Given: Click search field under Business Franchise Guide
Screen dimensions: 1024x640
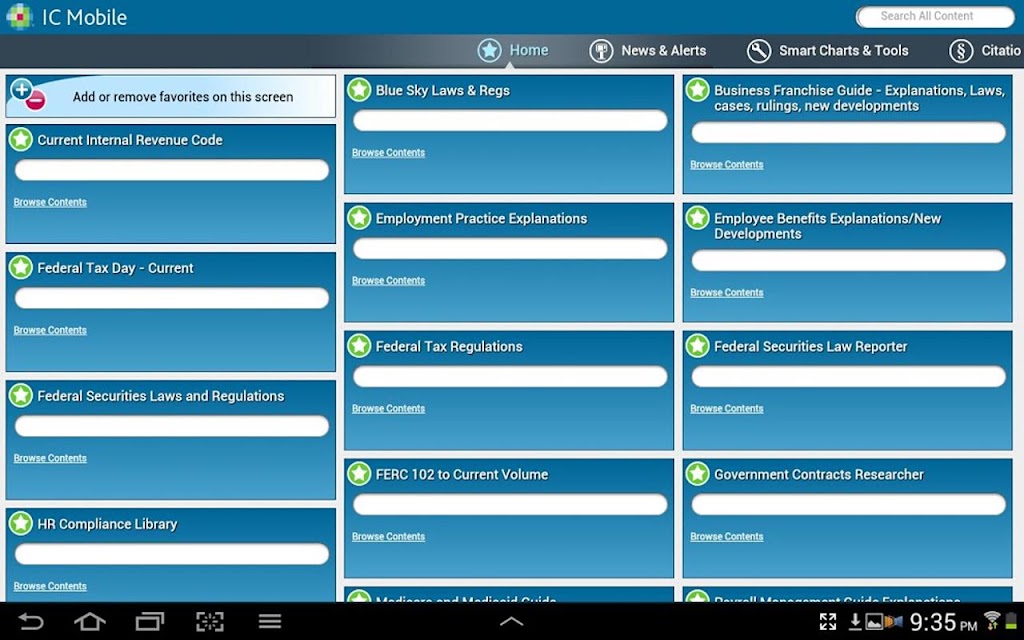Looking at the screenshot, I should coord(848,133).
